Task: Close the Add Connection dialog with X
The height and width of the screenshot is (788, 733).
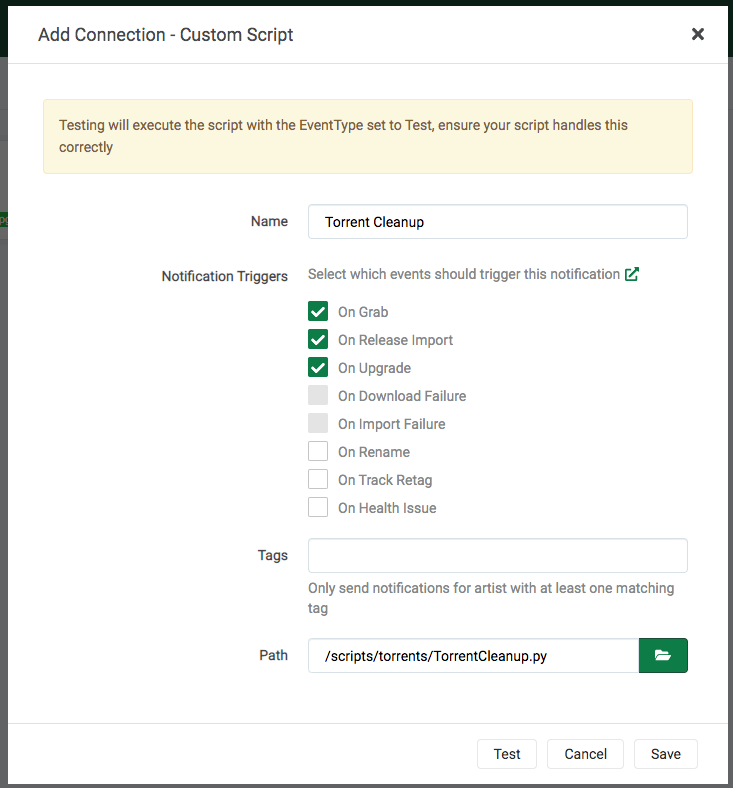Action: pos(697,34)
